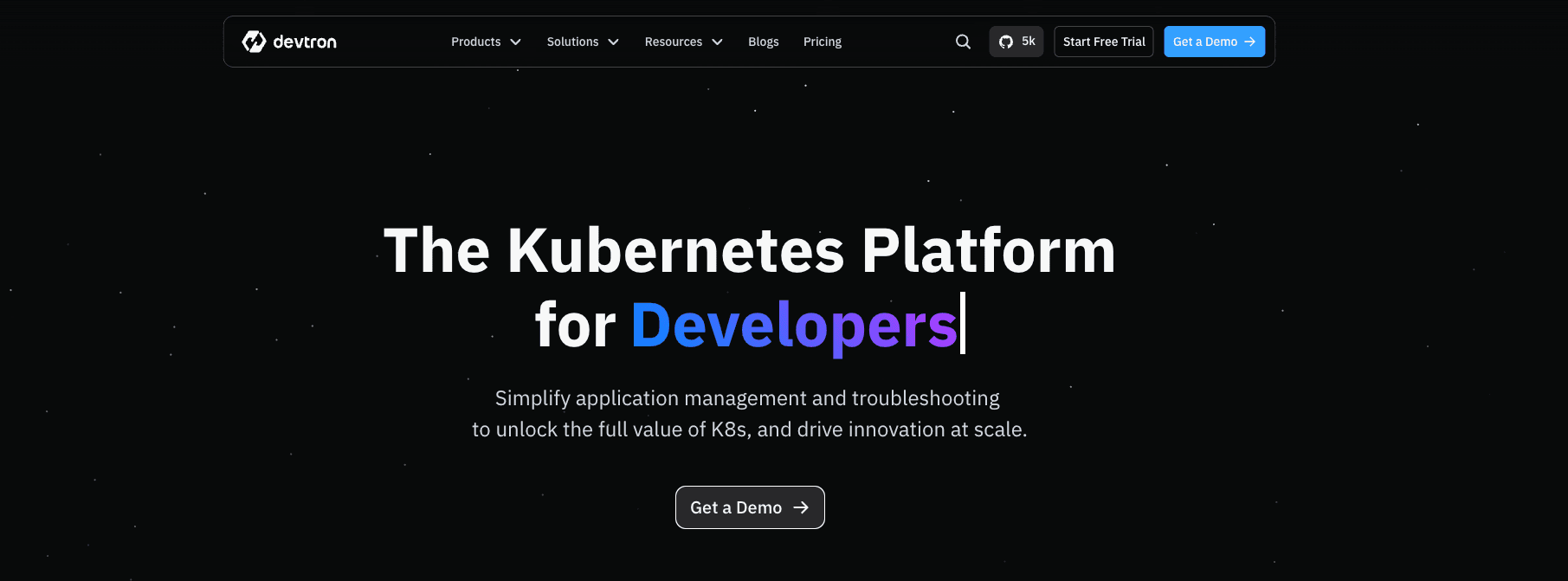Open the search magnifier icon
Screen dimensions: 1568x581
click(963, 42)
